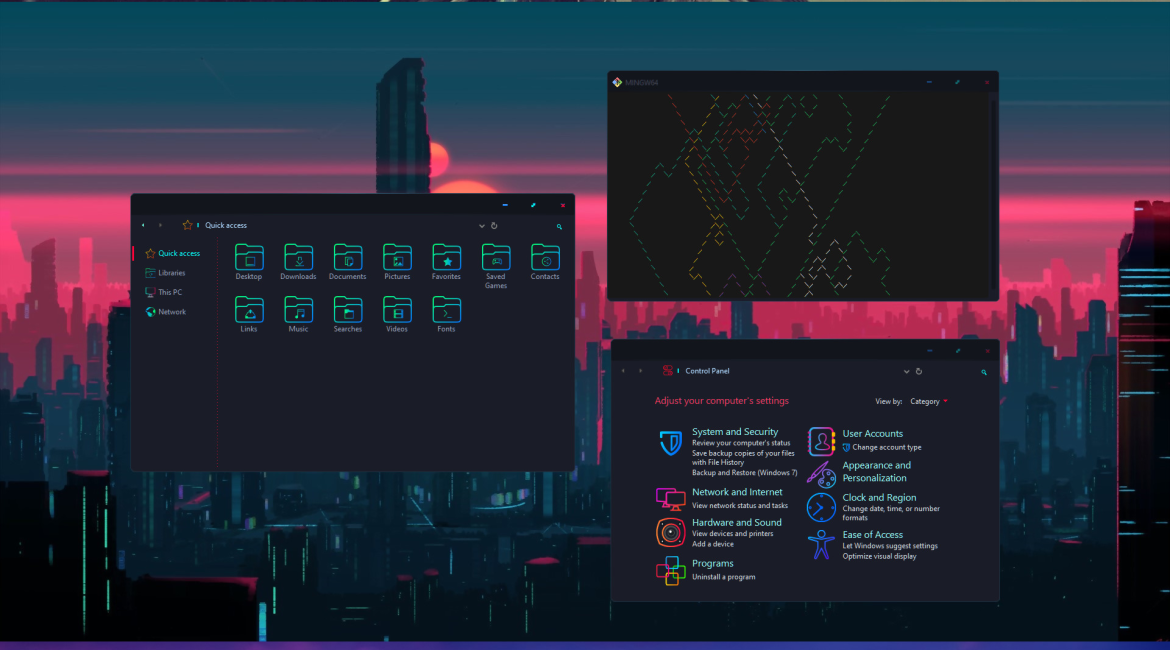Image resolution: width=1170 pixels, height=650 pixels.
Task: Open the Music folder
Action: pos(298,310)
